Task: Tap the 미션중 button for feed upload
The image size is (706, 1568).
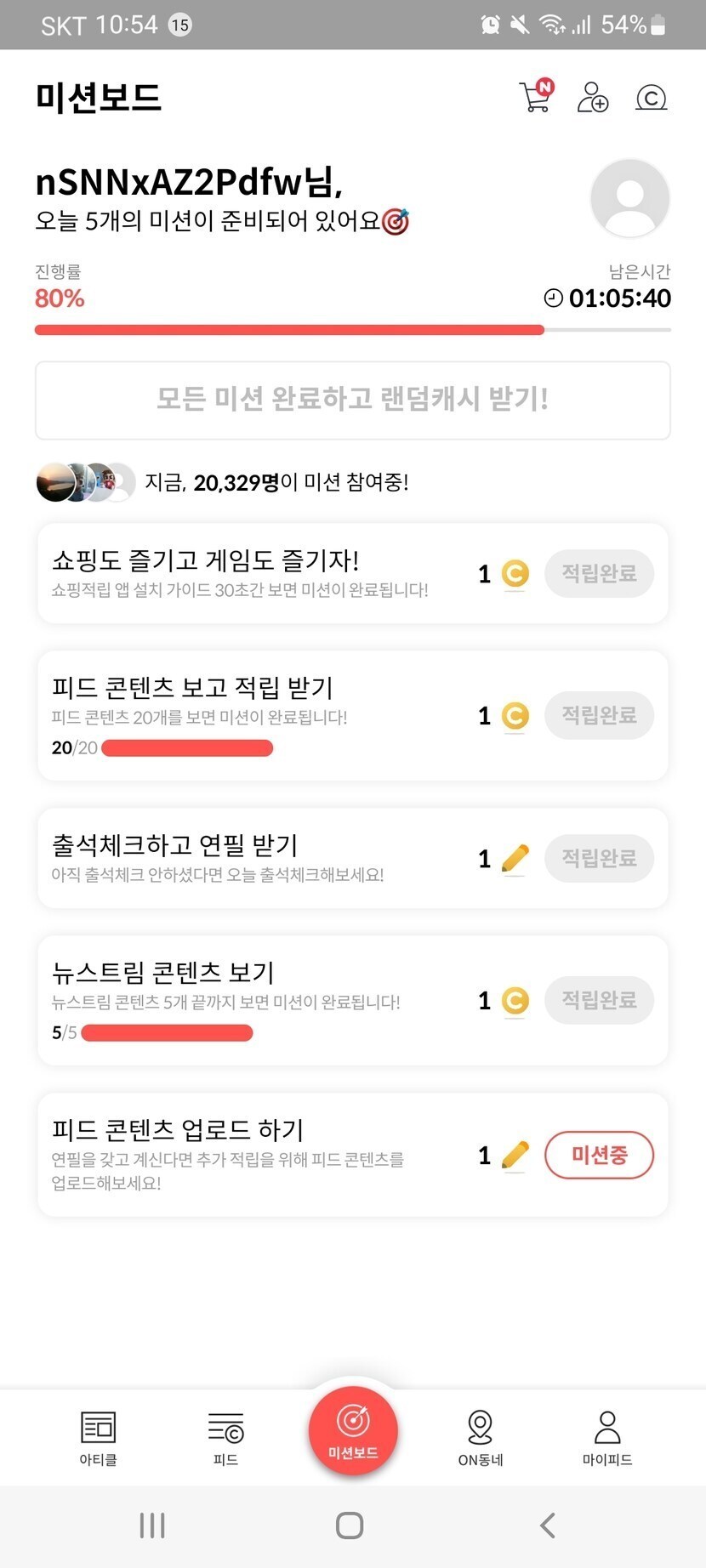Action: (599, 1155)
